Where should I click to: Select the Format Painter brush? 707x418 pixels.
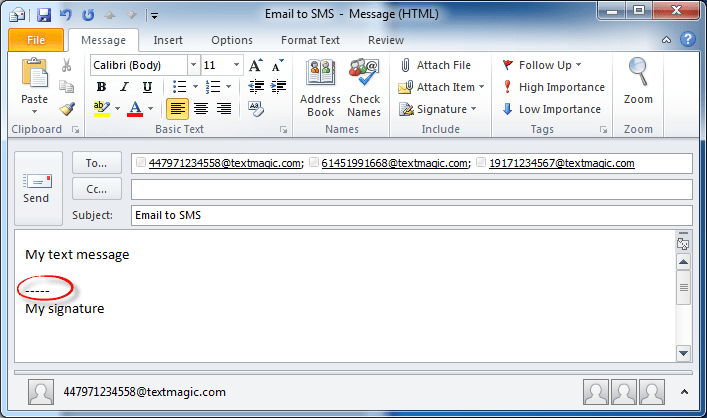pyautogui.click(x=67, y=109)
